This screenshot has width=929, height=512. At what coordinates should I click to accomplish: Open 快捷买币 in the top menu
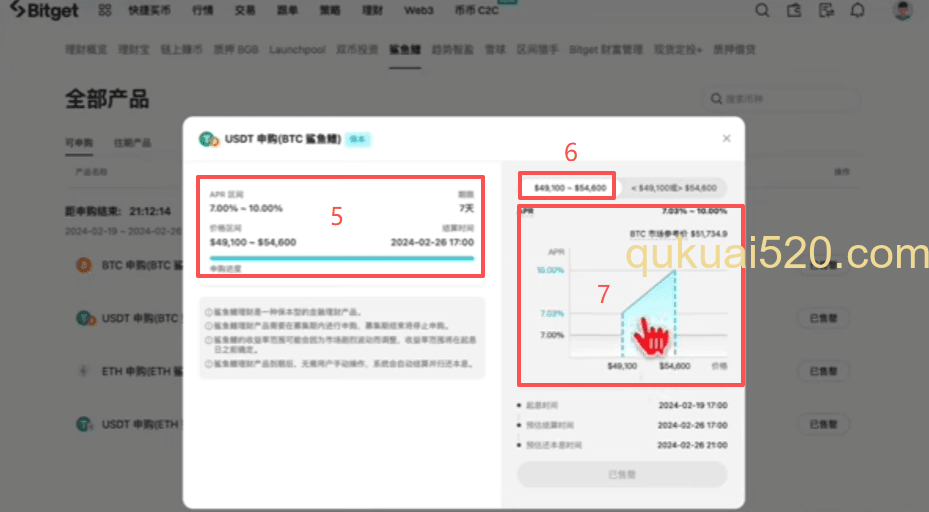(150, 10)
